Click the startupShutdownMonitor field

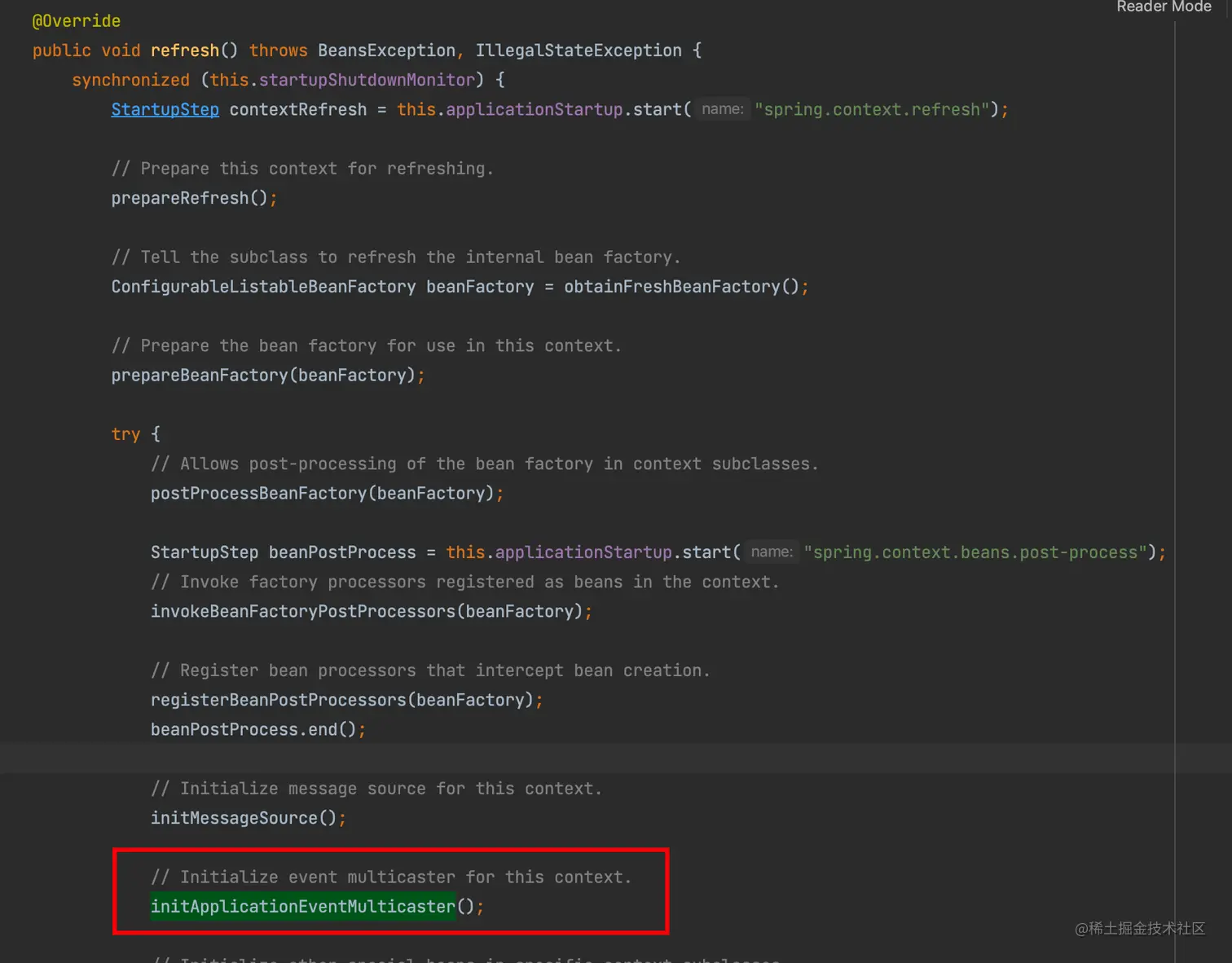367,80
